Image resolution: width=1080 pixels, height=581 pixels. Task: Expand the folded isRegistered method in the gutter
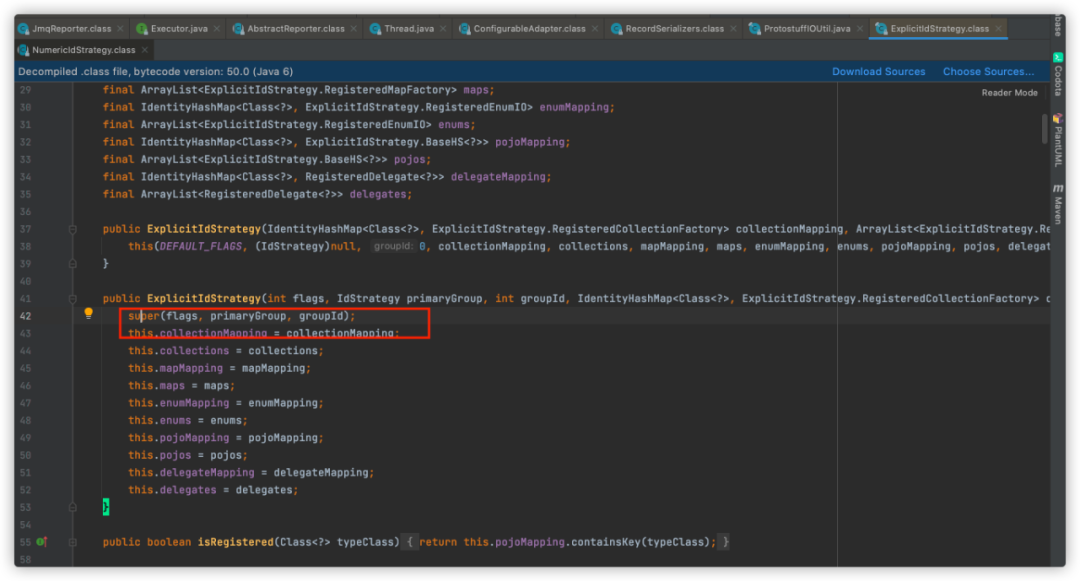coord(72,542)
